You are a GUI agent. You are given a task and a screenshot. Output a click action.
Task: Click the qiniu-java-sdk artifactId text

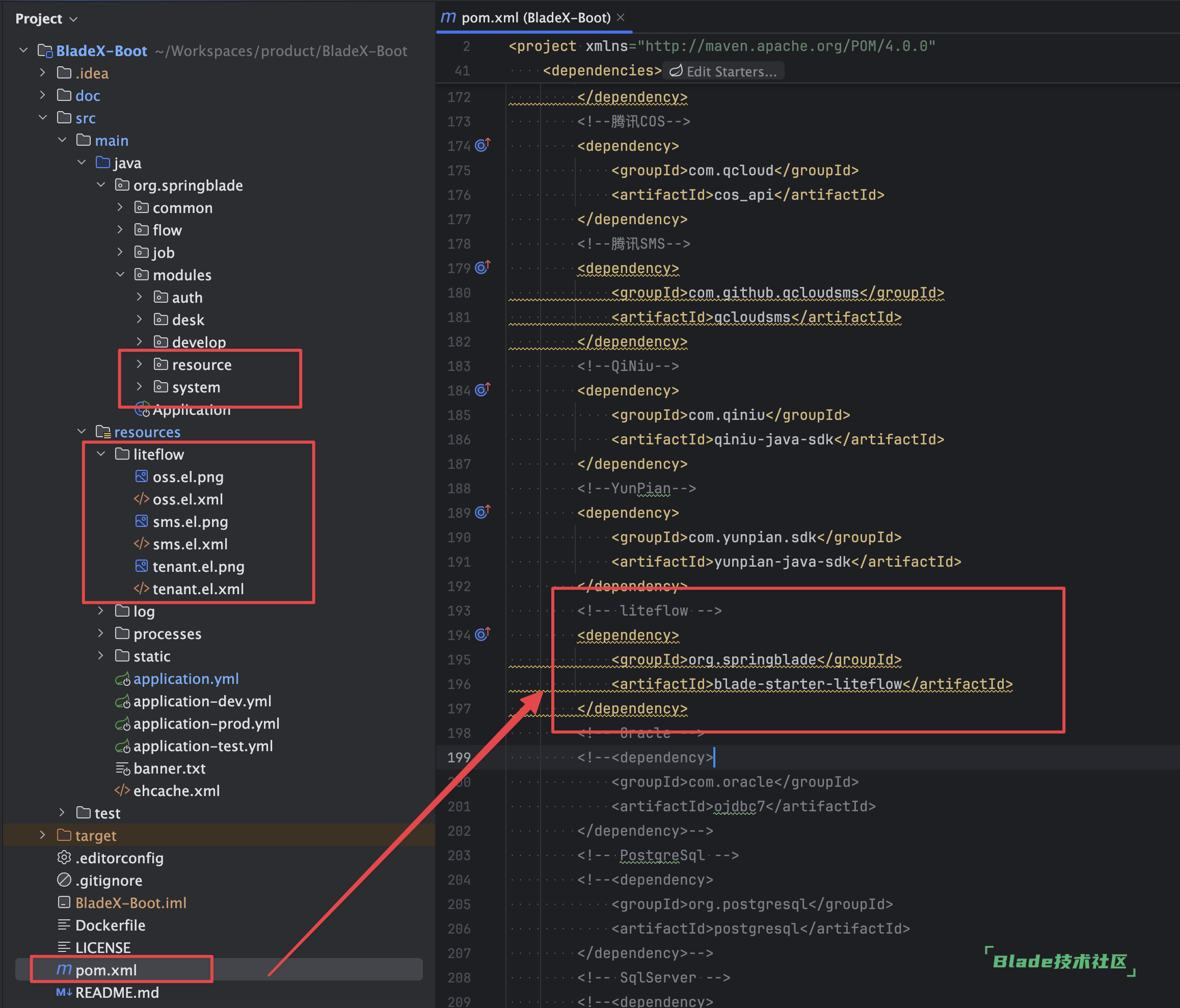coord(774,439)
